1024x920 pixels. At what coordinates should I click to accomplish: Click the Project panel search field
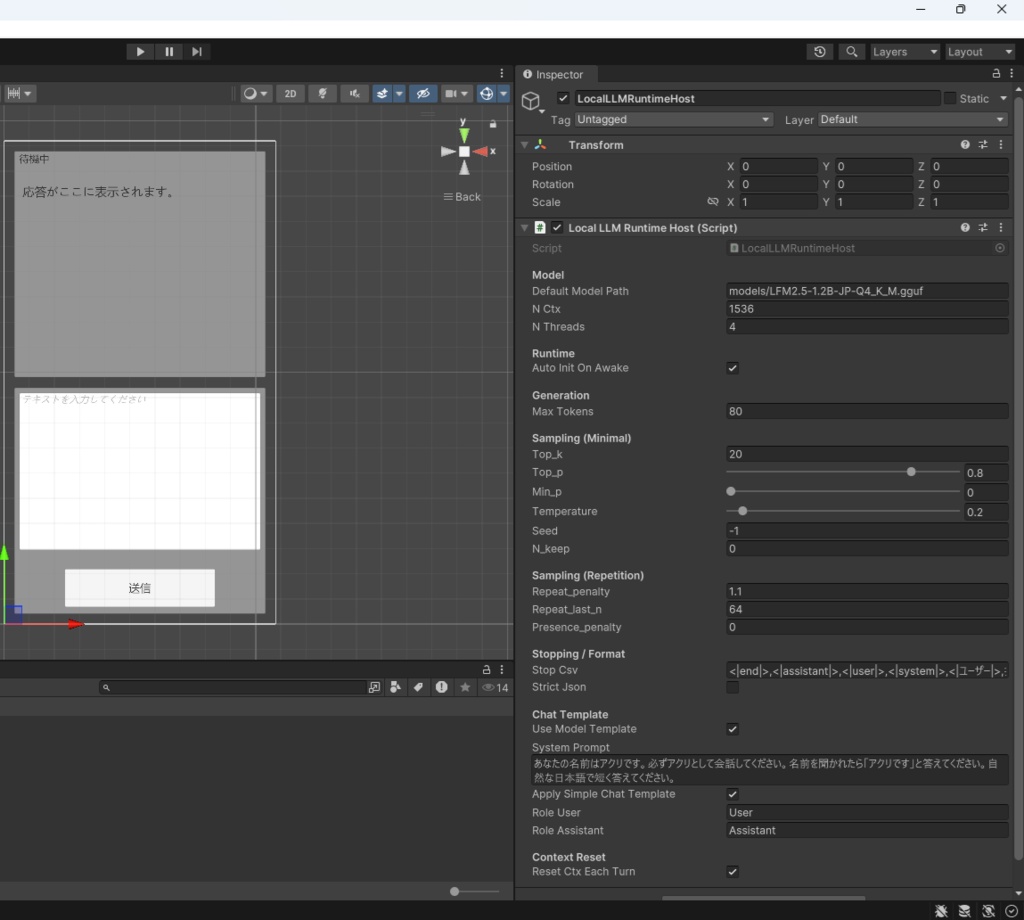tap(233, 688)
